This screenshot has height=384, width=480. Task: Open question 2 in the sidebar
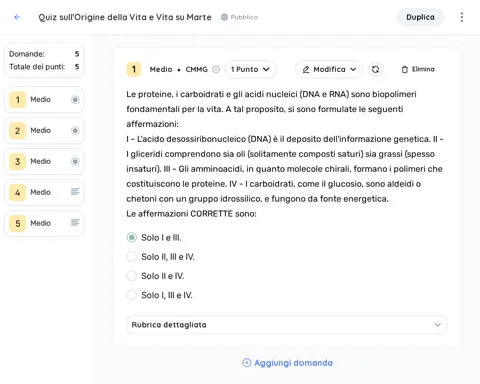(x=44, y=130)
